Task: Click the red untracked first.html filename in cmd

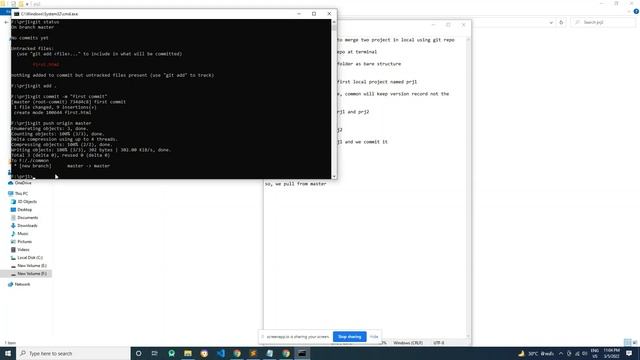Action: pyautogui.click(x=46, y=64)
